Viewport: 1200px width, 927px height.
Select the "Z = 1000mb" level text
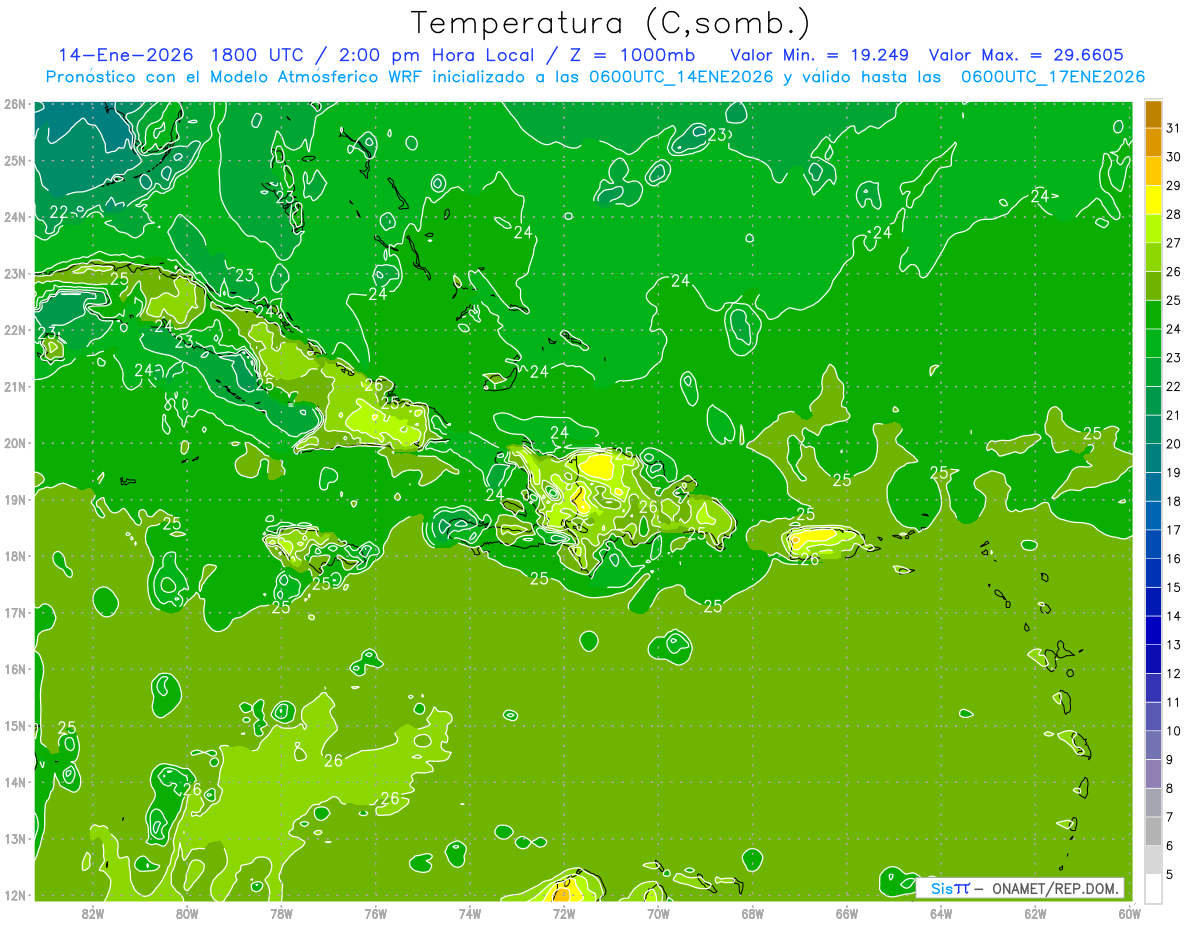pyautogui.click(x=633, y=54)
